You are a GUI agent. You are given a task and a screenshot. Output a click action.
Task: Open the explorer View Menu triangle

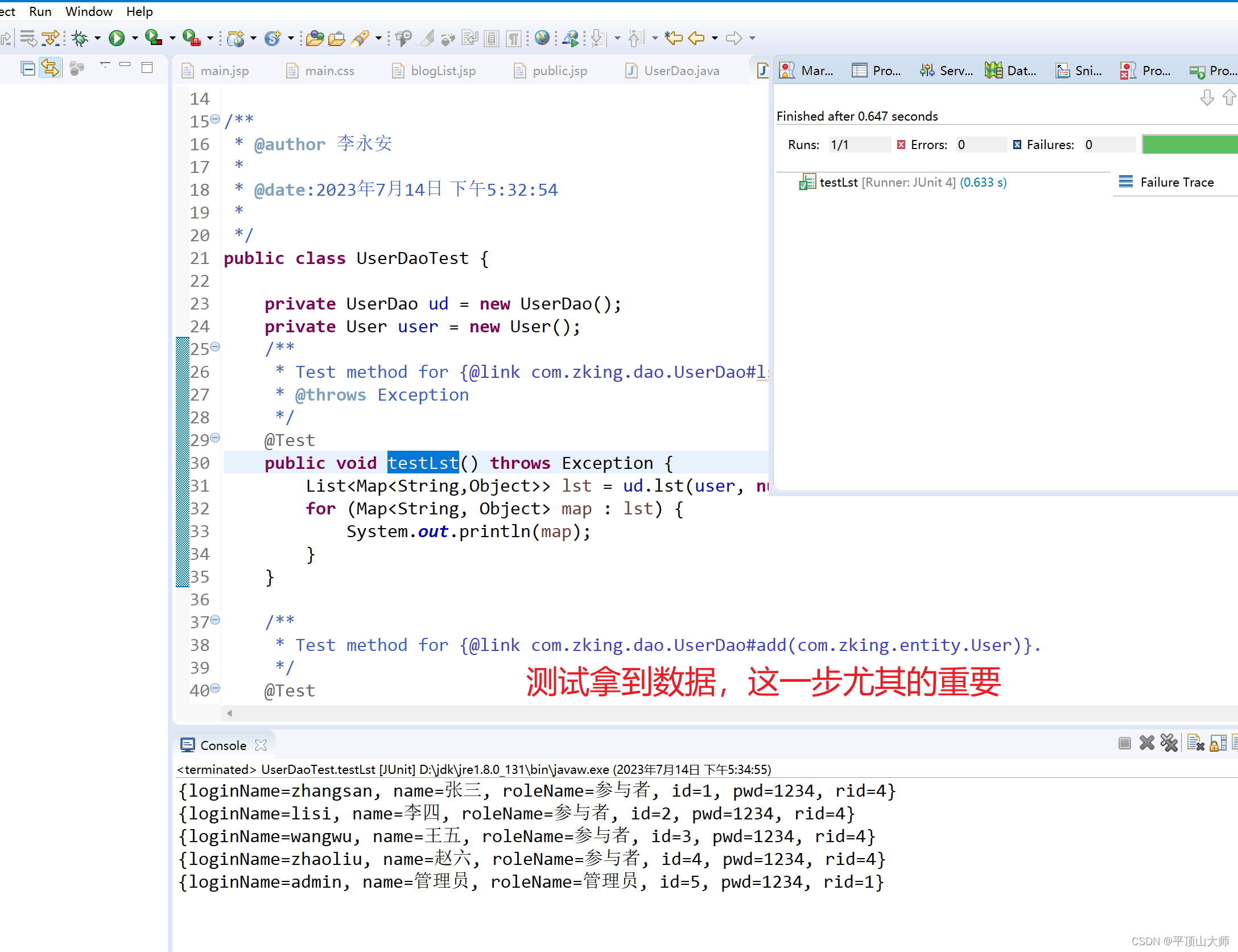tap(105, 65)
